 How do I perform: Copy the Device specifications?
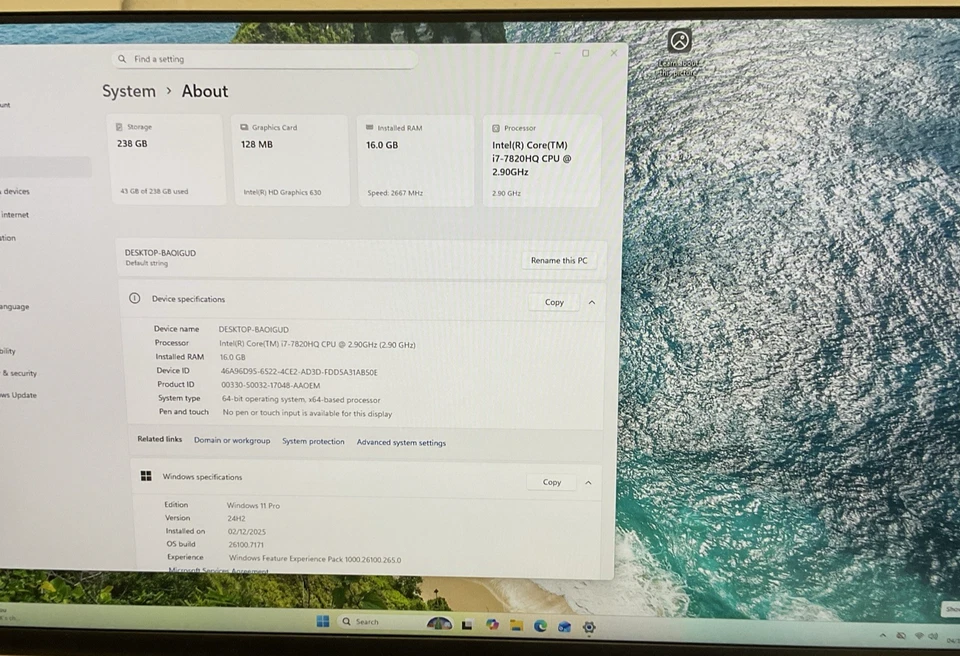coord(554,302)
